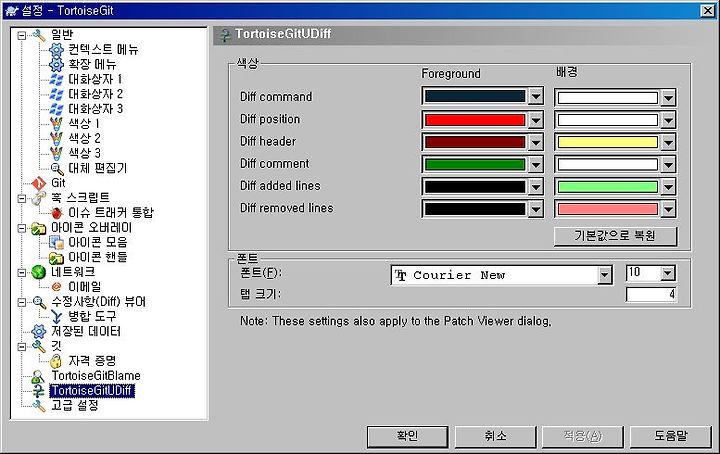Click the at-sign icon beside 이메일

[x=56, y=287]
